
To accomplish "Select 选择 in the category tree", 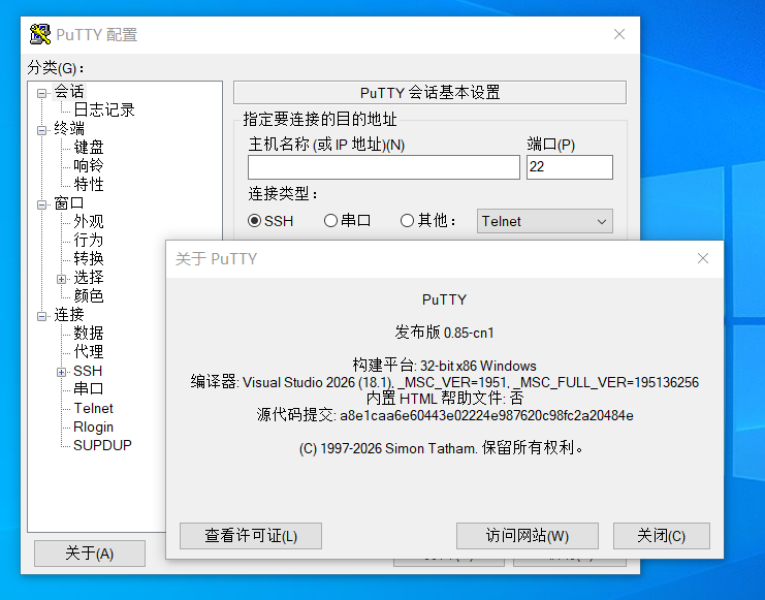I will click(88, 278).
